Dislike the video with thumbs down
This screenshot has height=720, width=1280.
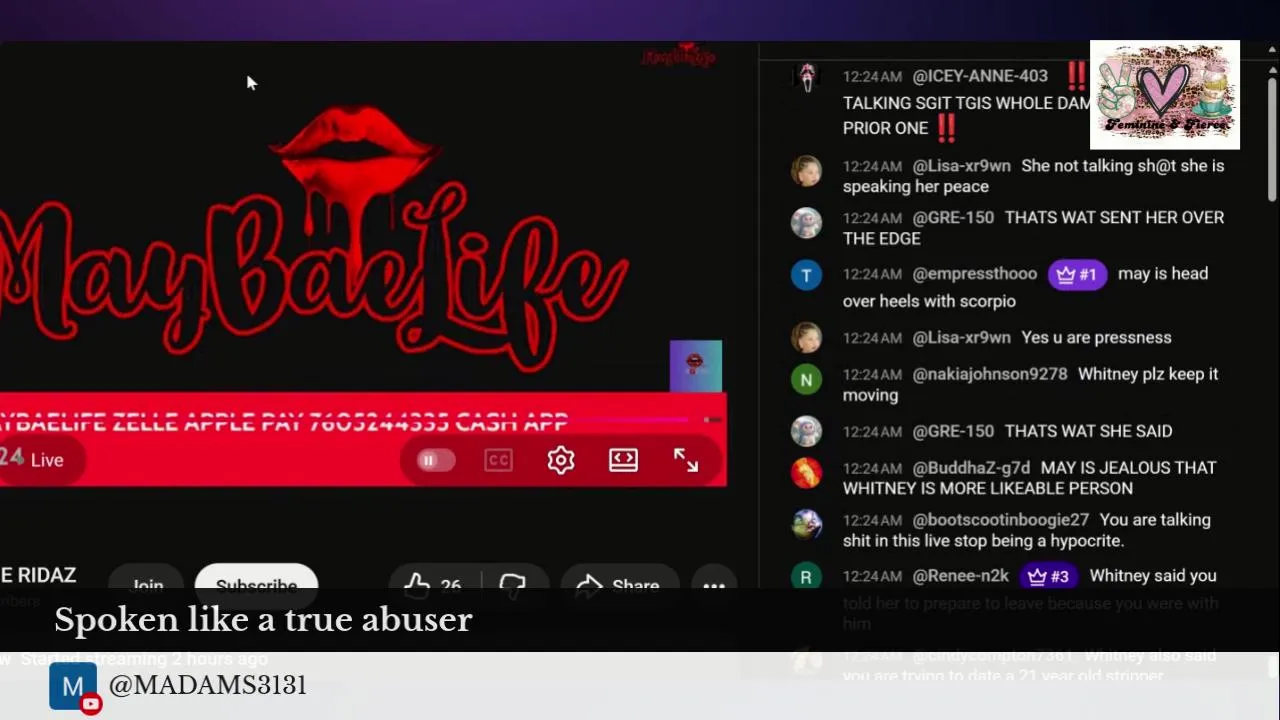click(514, 585)
